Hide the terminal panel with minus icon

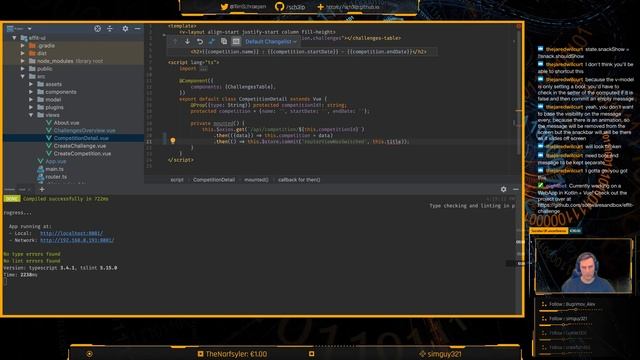[516, 189]
